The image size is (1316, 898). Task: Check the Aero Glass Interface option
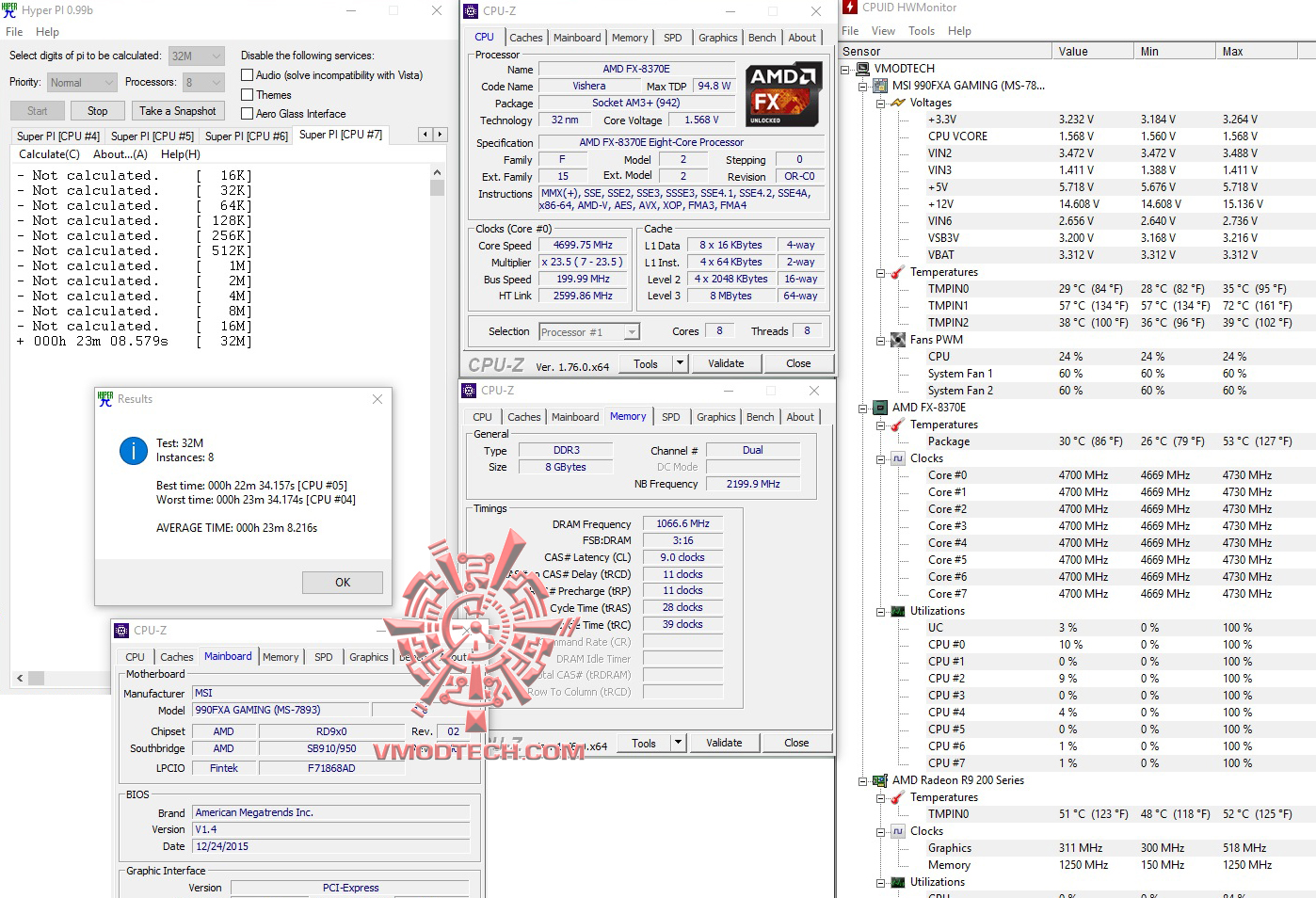(248, 114)
